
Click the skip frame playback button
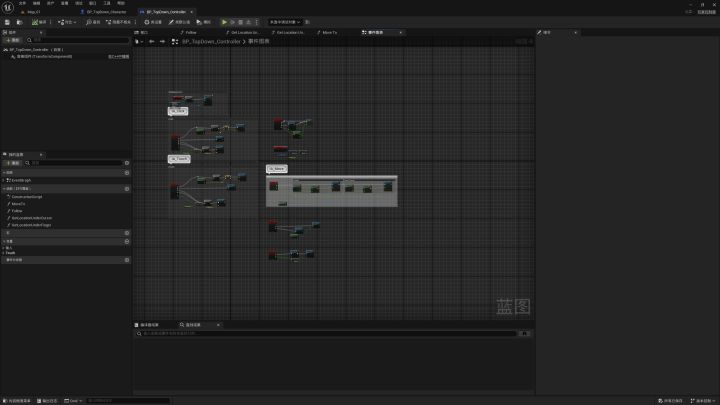coord(232,22)
